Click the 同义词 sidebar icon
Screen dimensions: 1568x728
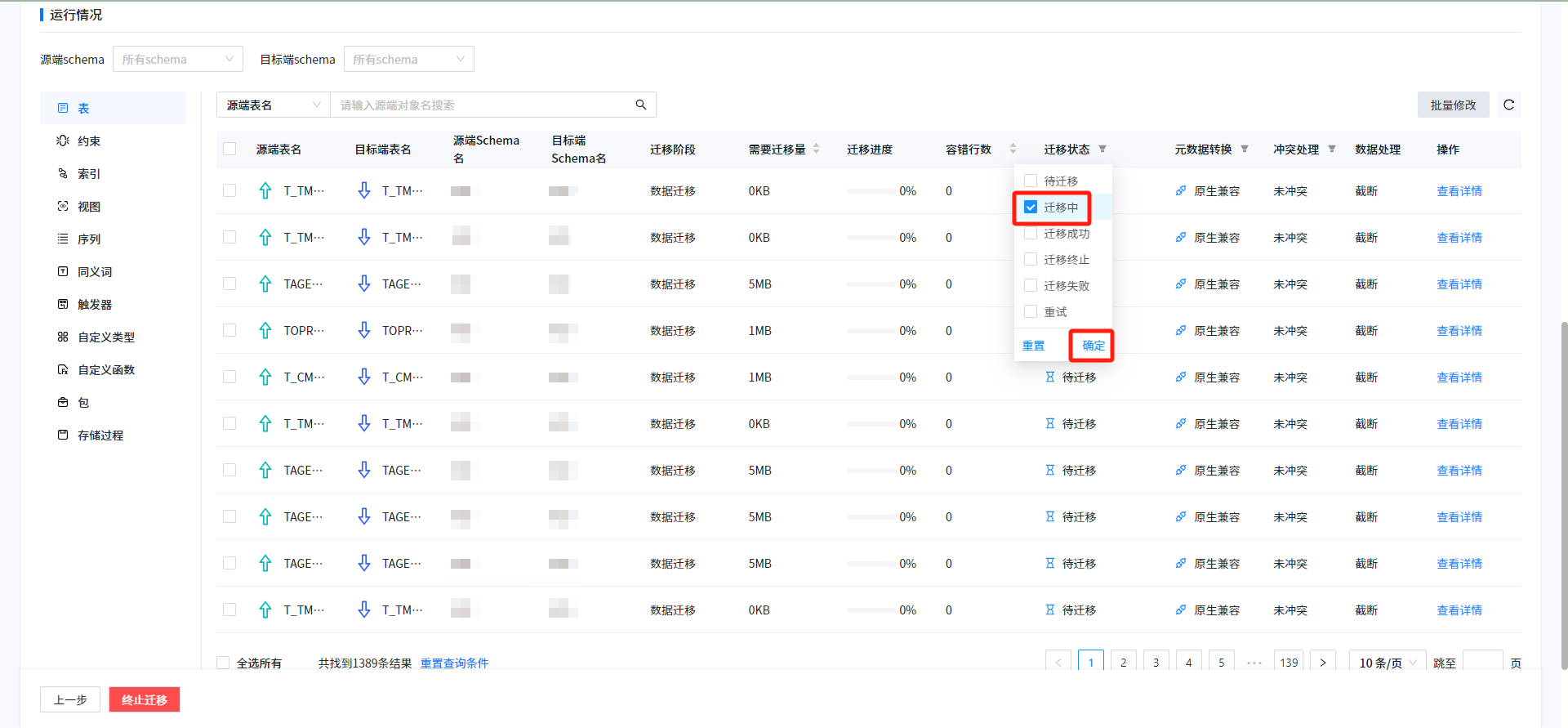tap(63, 271)
